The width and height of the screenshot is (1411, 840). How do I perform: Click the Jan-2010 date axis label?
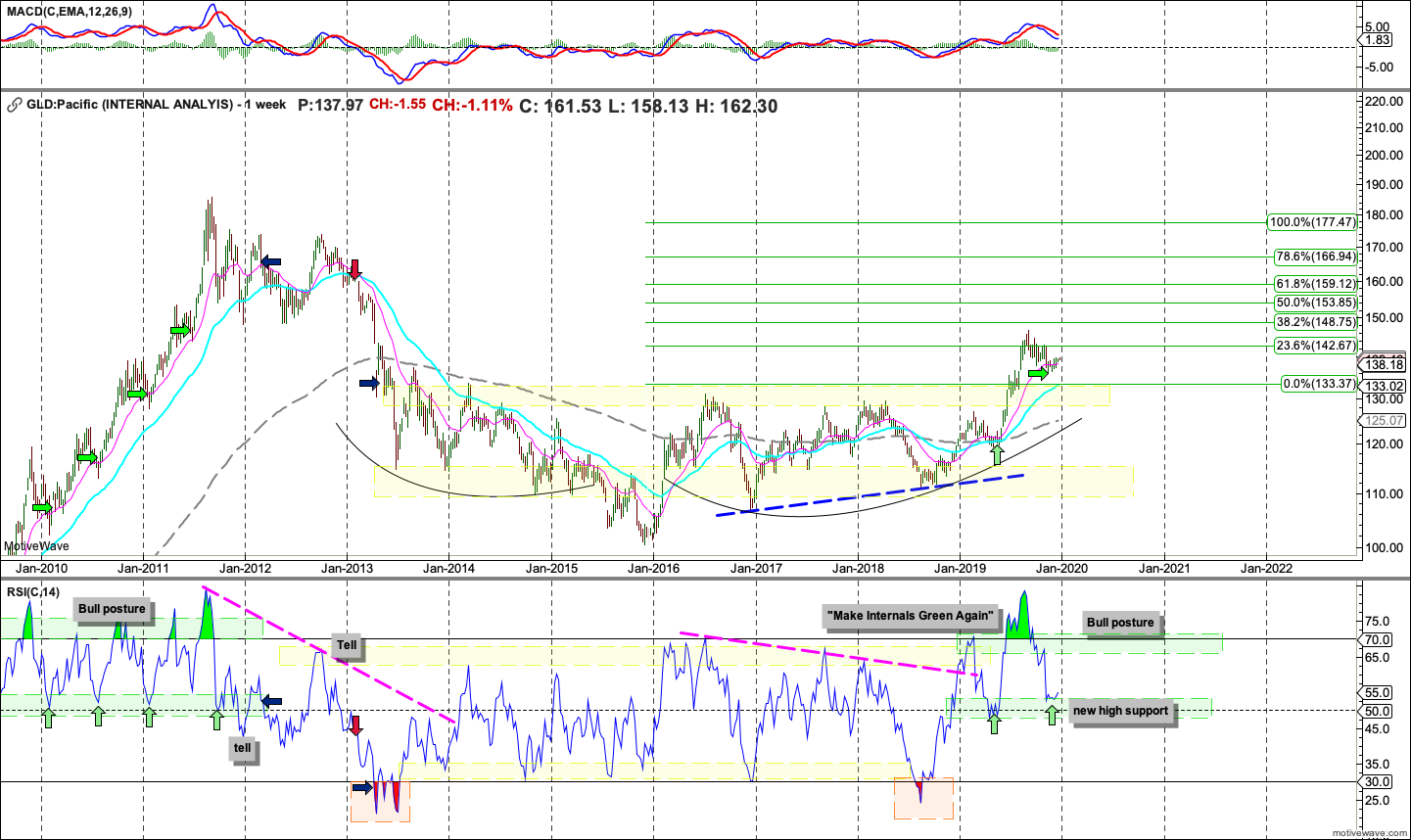(x=42, y=568)
